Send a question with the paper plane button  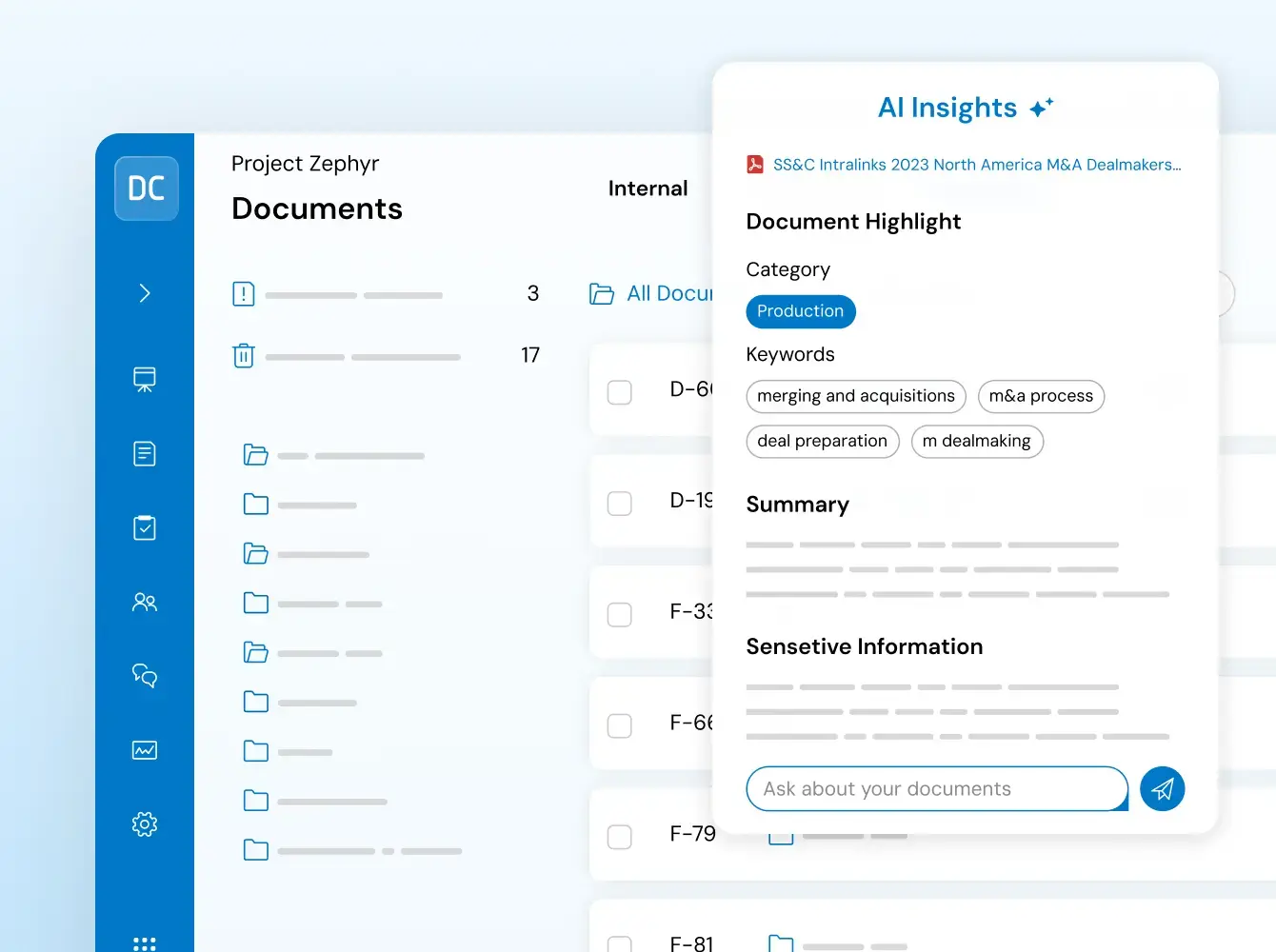[1162, 788]
